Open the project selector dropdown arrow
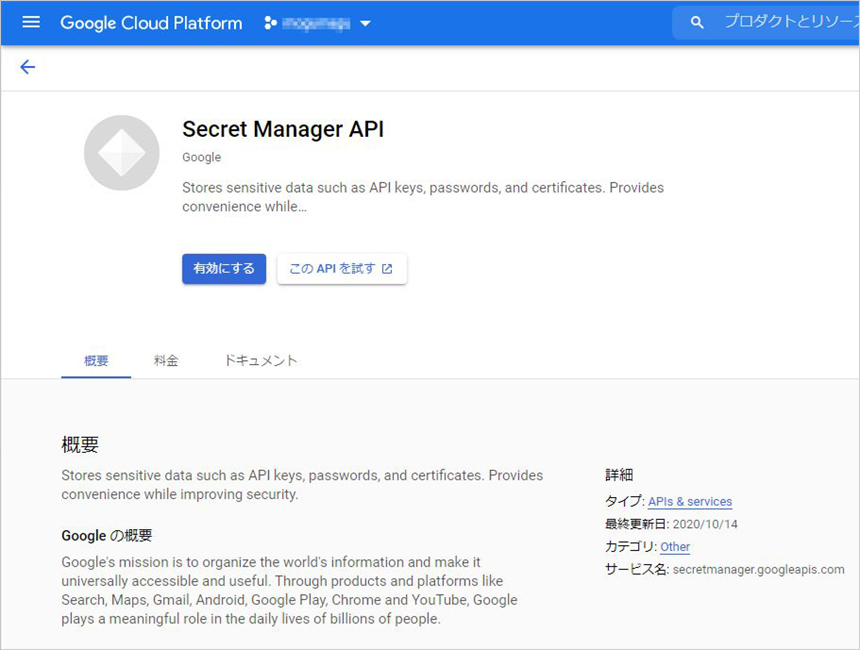 click(365, 24)
